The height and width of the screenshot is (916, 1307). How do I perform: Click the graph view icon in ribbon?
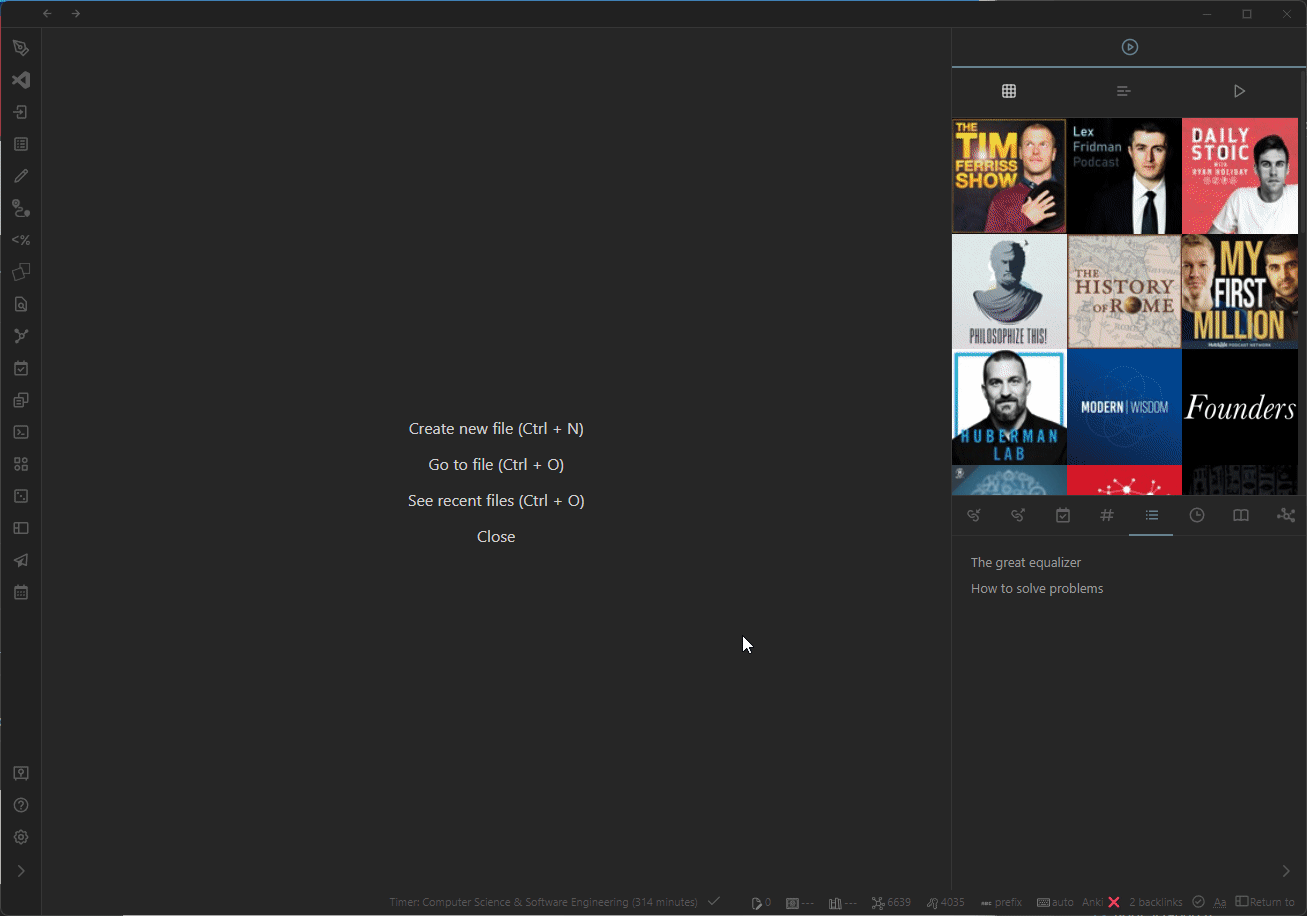(21, 336)
